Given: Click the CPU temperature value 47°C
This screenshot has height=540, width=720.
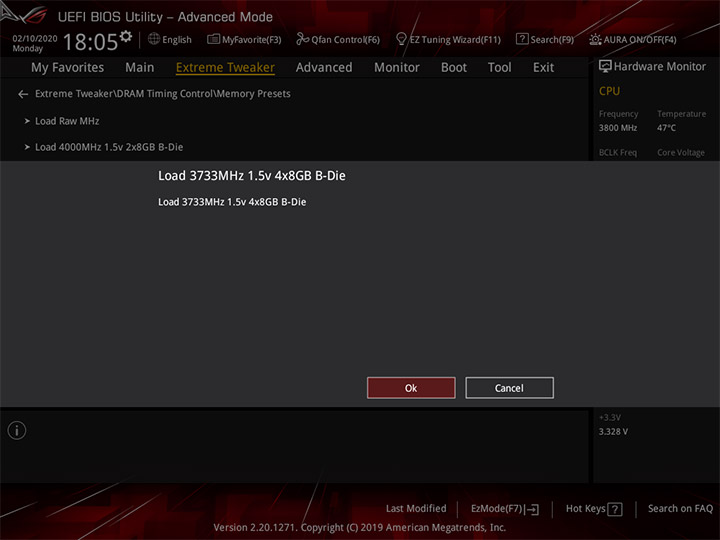Looking at the screenshot, I should tap(666, 128).
